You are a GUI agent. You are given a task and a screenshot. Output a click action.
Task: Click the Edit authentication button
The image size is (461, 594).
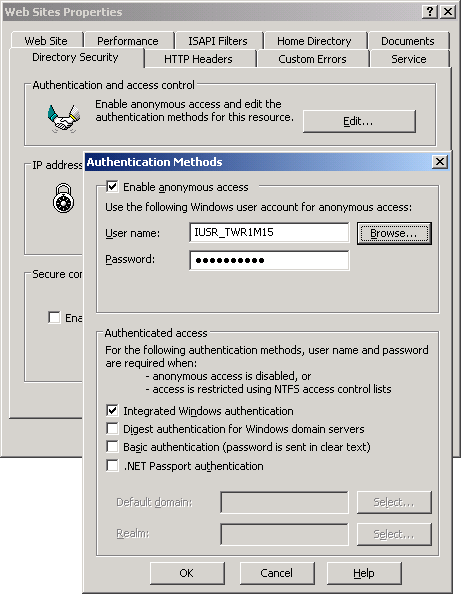click(x=359, y=121)
